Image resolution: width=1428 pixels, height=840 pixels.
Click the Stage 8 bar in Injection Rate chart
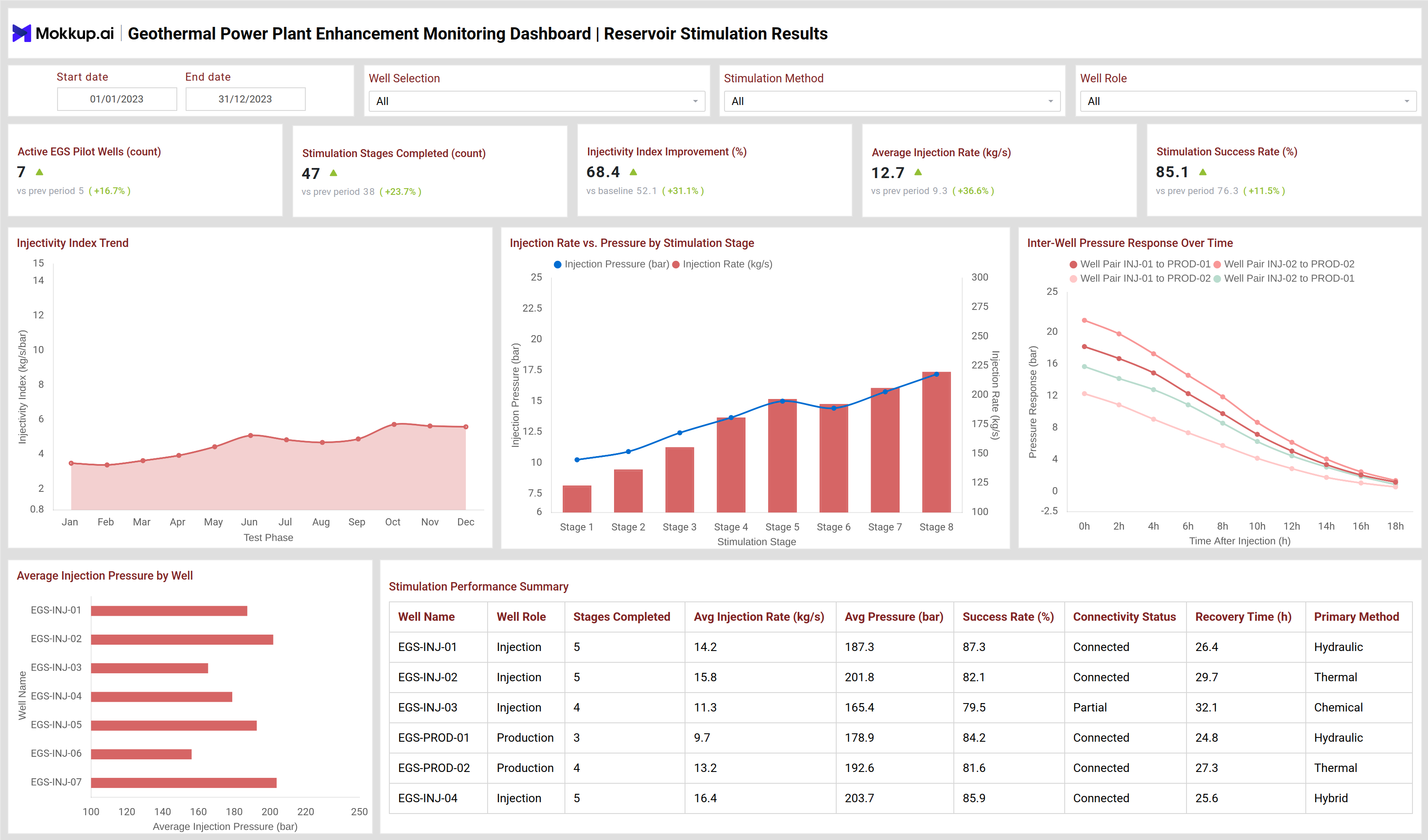pos(936,442)
